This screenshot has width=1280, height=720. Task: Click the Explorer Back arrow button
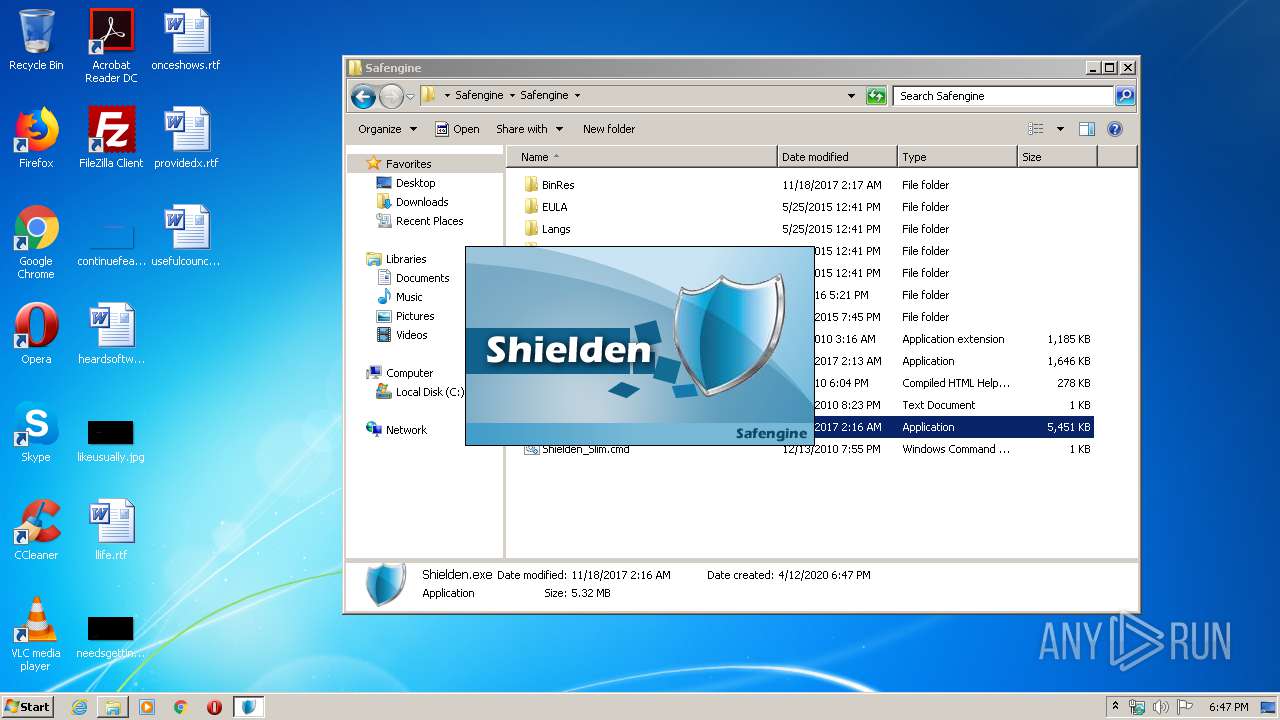[x=363, y=96]
